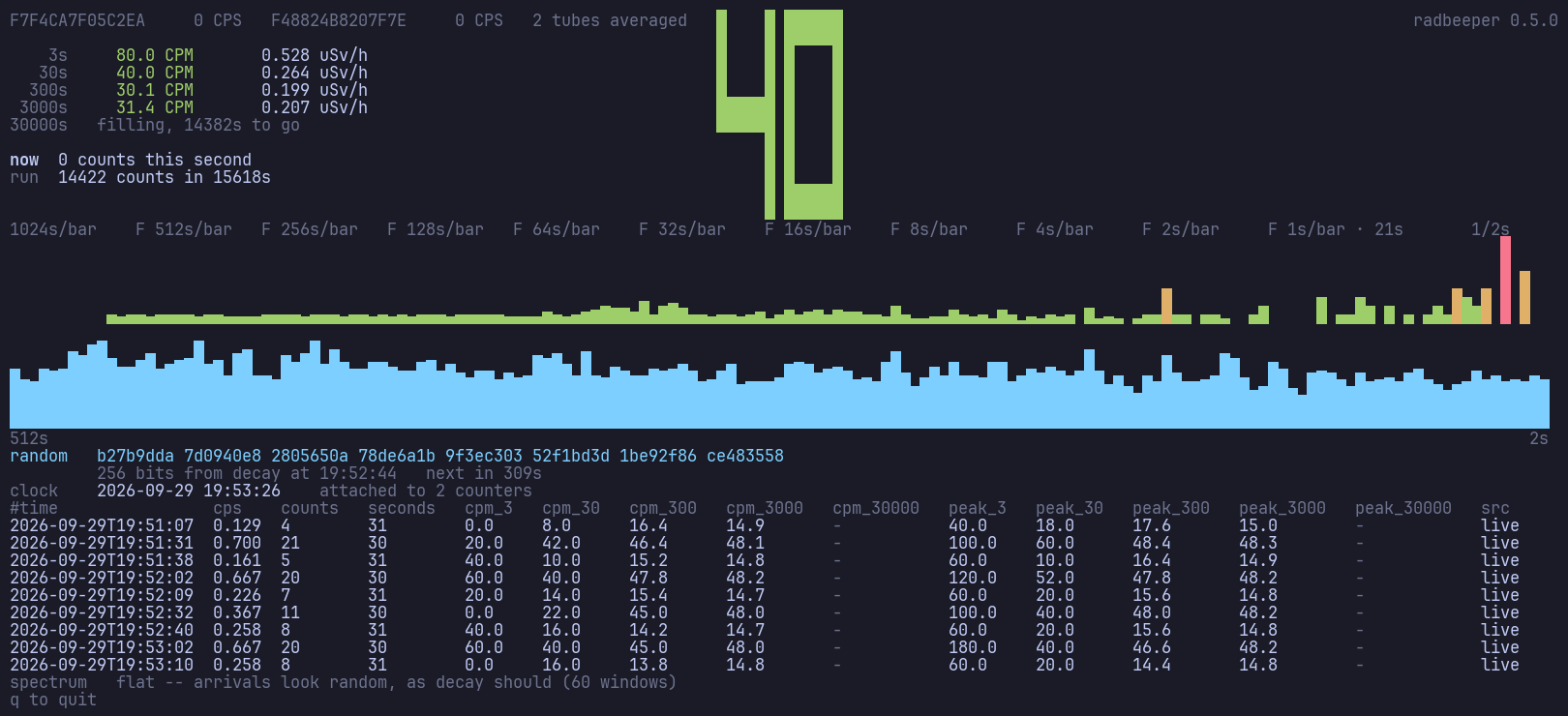Click the 30.1 CPM reading
This screenshot has height=716, width=1568.
[x=155, y=90]
